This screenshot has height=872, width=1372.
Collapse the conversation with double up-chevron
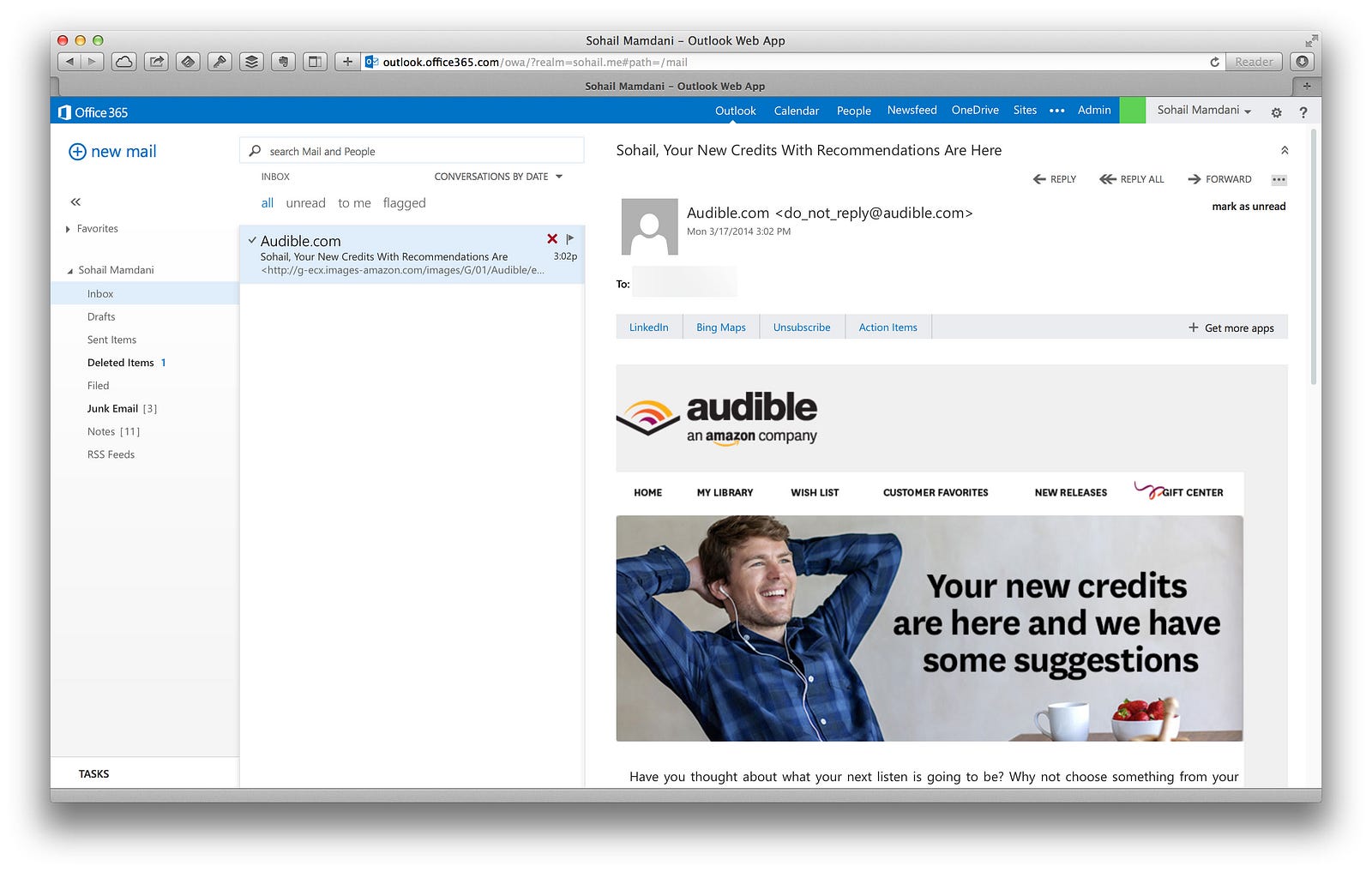click(x=1285, y=150)
